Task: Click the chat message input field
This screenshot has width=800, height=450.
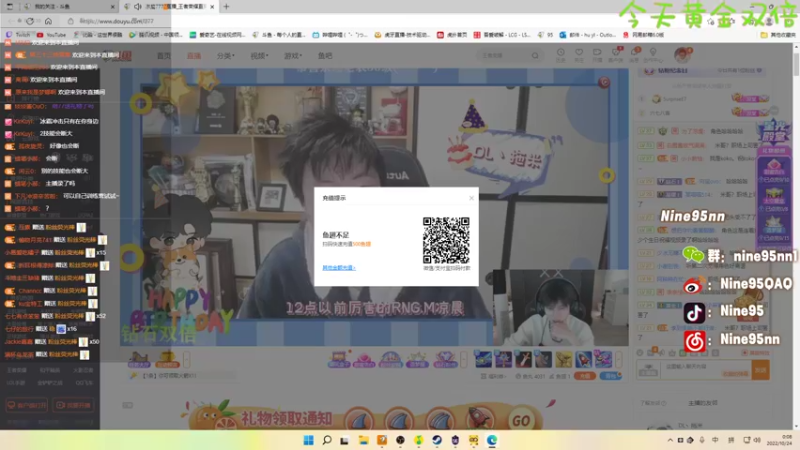Action: pyautogui.click(x=706, y=369)
